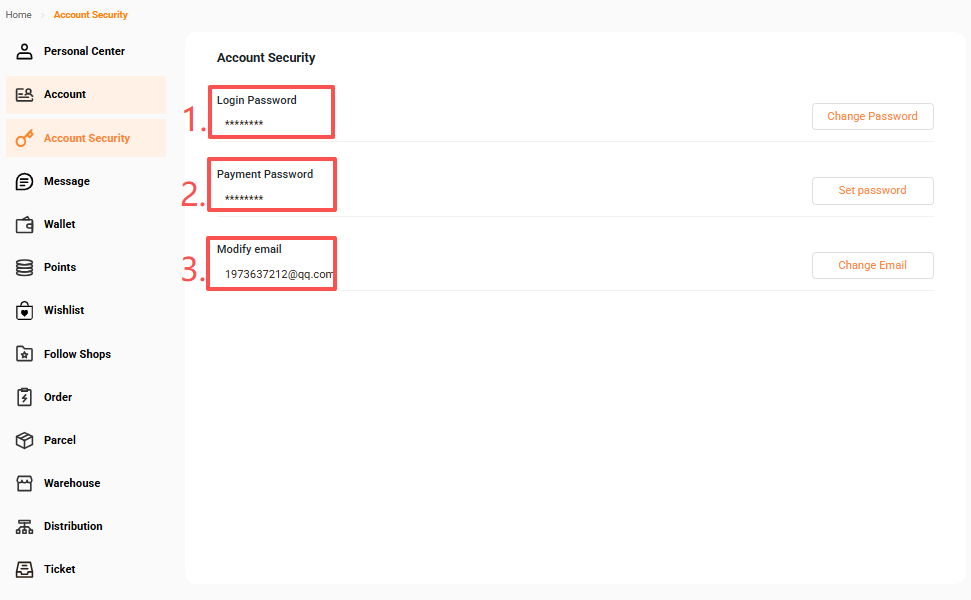
Task: Click the Account Security key icon
Action: point(25,138)
